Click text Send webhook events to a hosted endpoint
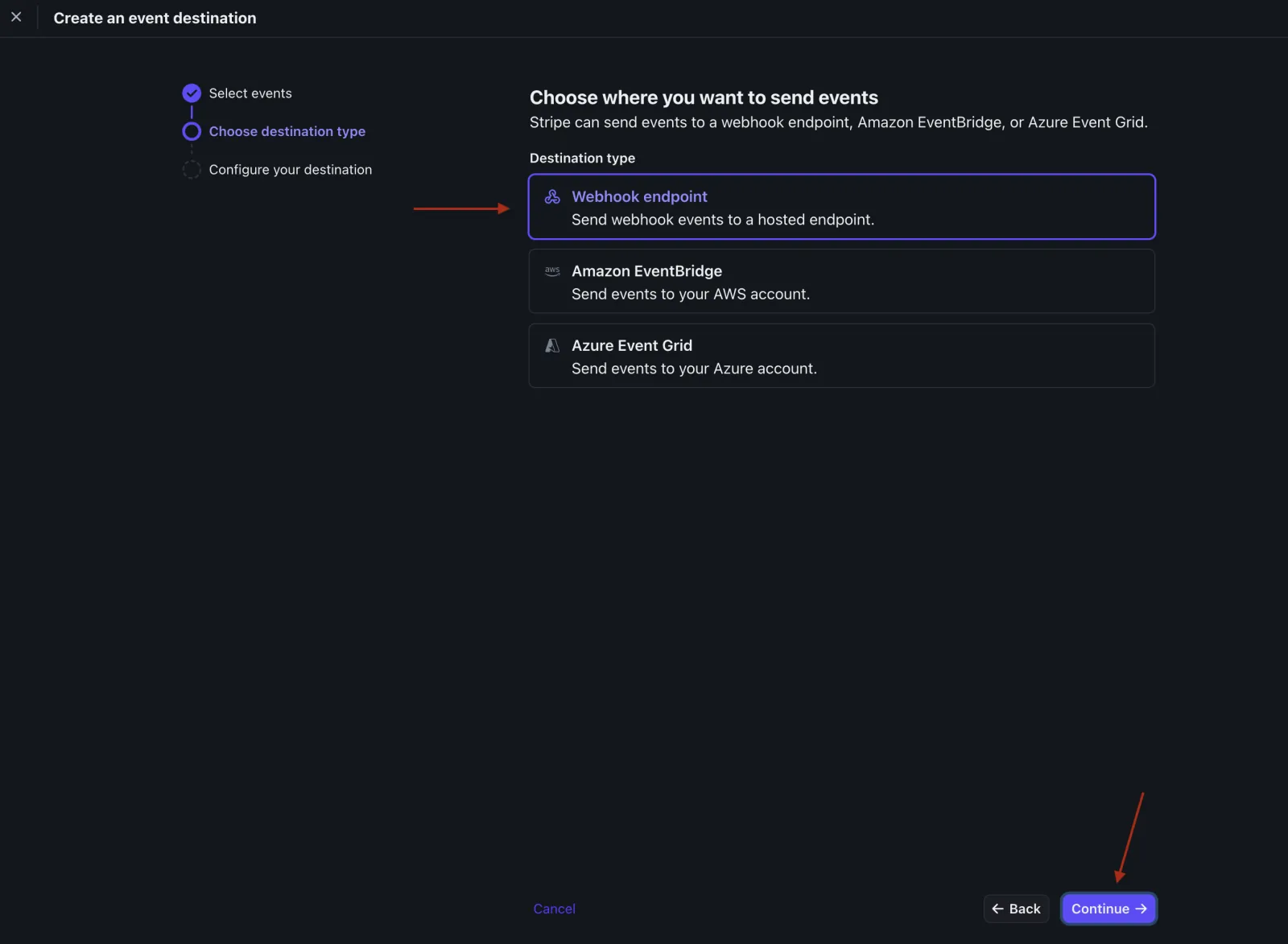This screenshot has height=944, width=1288. click(x=723, y=220)
